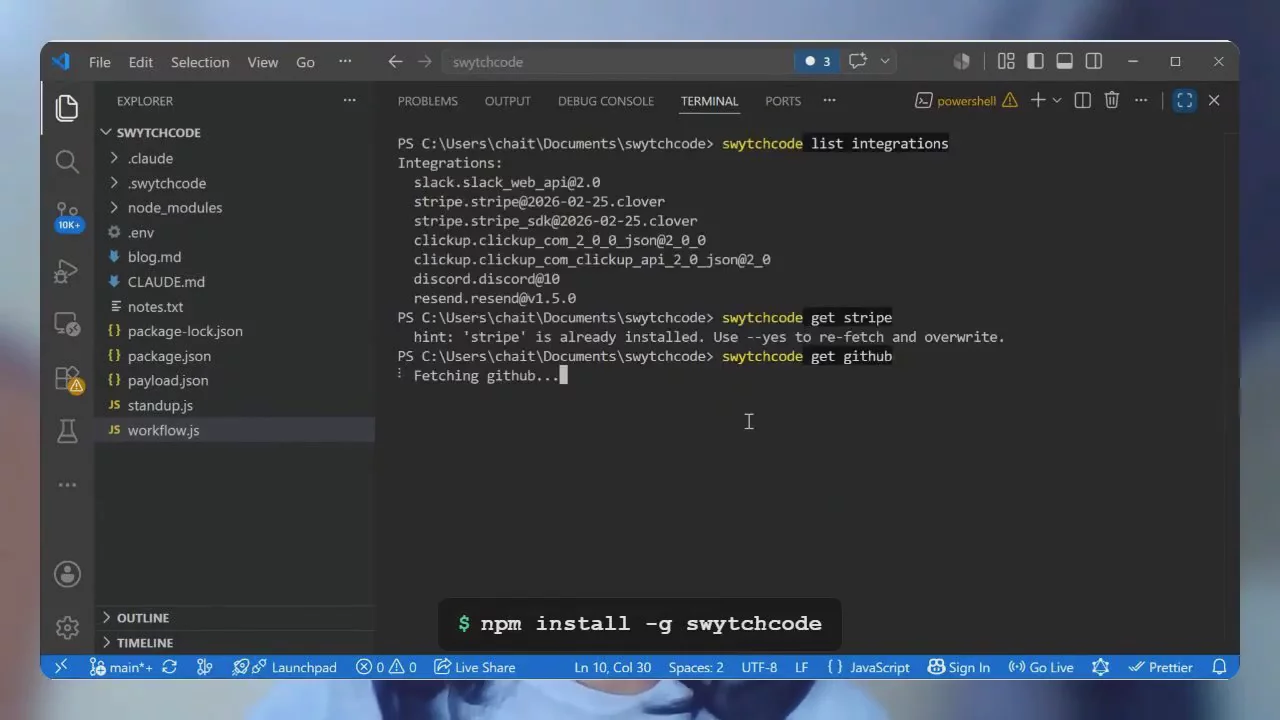
Task: Collapse the SWYTCHCODE root folder
Action: [x=235, y=132]
